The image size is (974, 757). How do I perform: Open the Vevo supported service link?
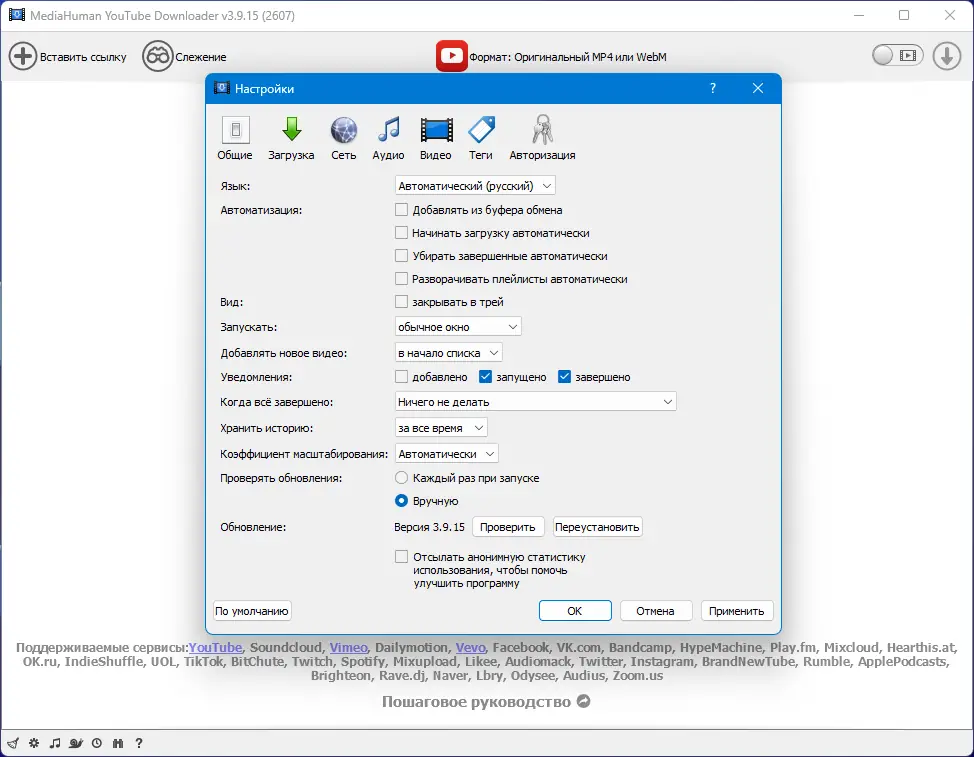(471, 648)
